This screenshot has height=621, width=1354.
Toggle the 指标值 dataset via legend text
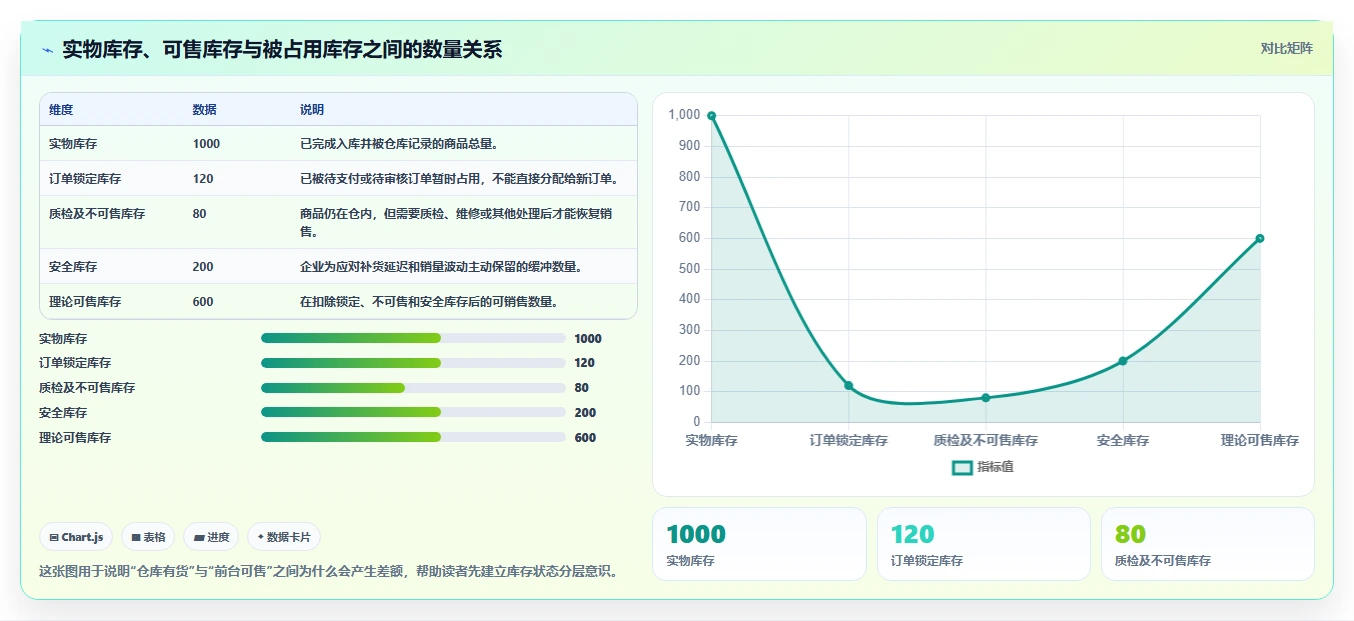[x=995, y=467]
